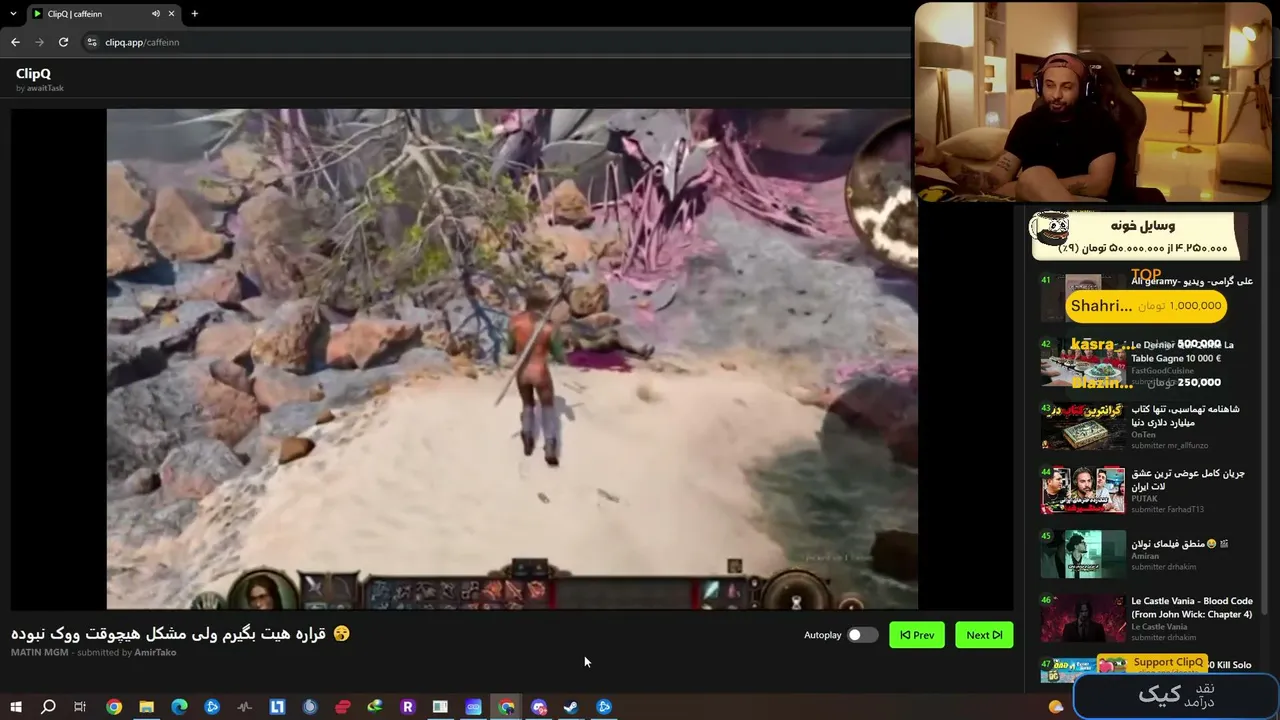Click the MATIN MGM channel name
1280x720 pixels.
coord(40,652)
